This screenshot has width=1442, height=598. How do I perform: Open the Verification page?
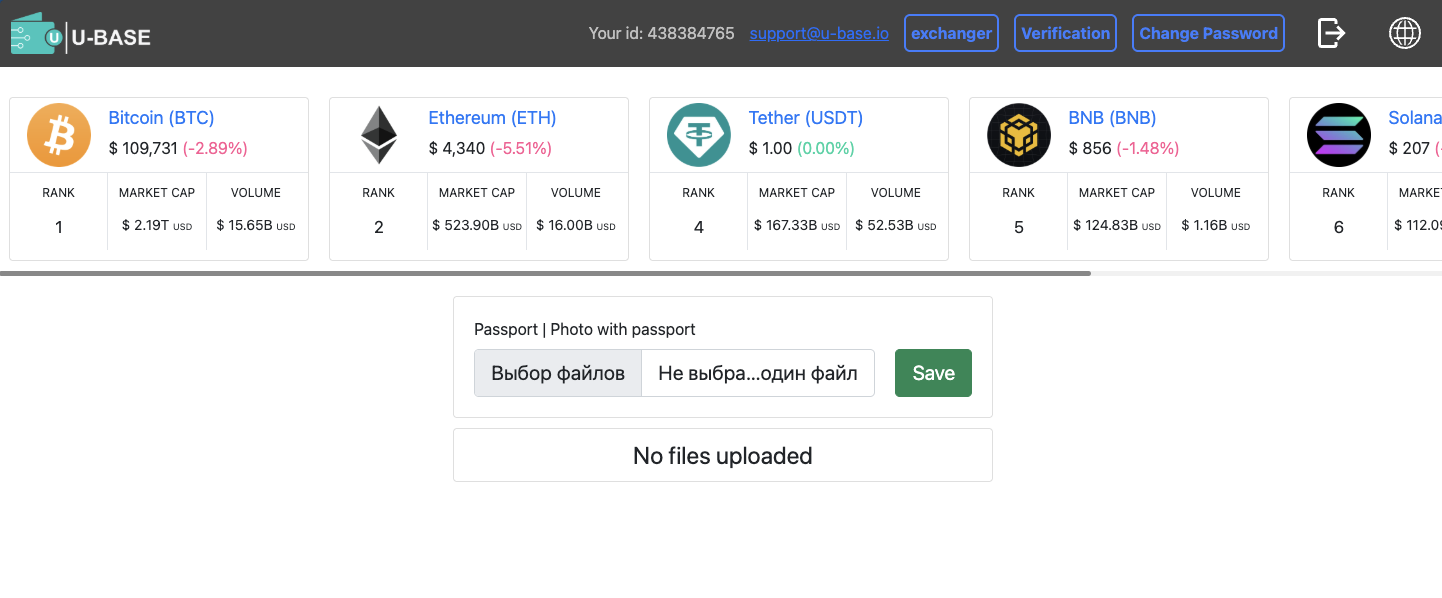click(1065, 33)
